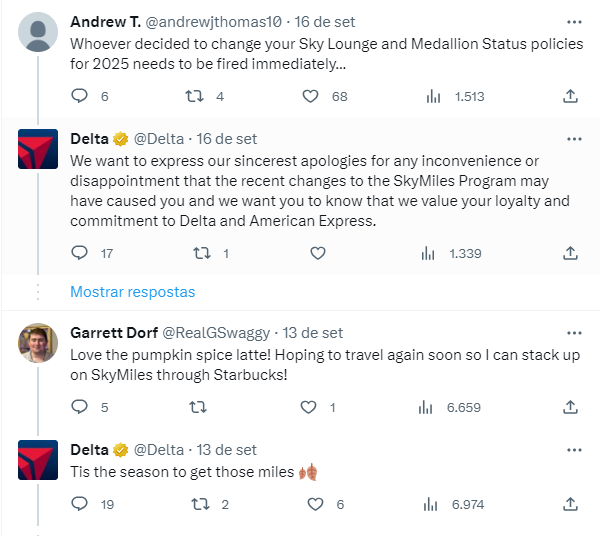Screen dimensions: 600x536
Task: Open more options on Garrett Dorf's tweet
Action: 573,333
